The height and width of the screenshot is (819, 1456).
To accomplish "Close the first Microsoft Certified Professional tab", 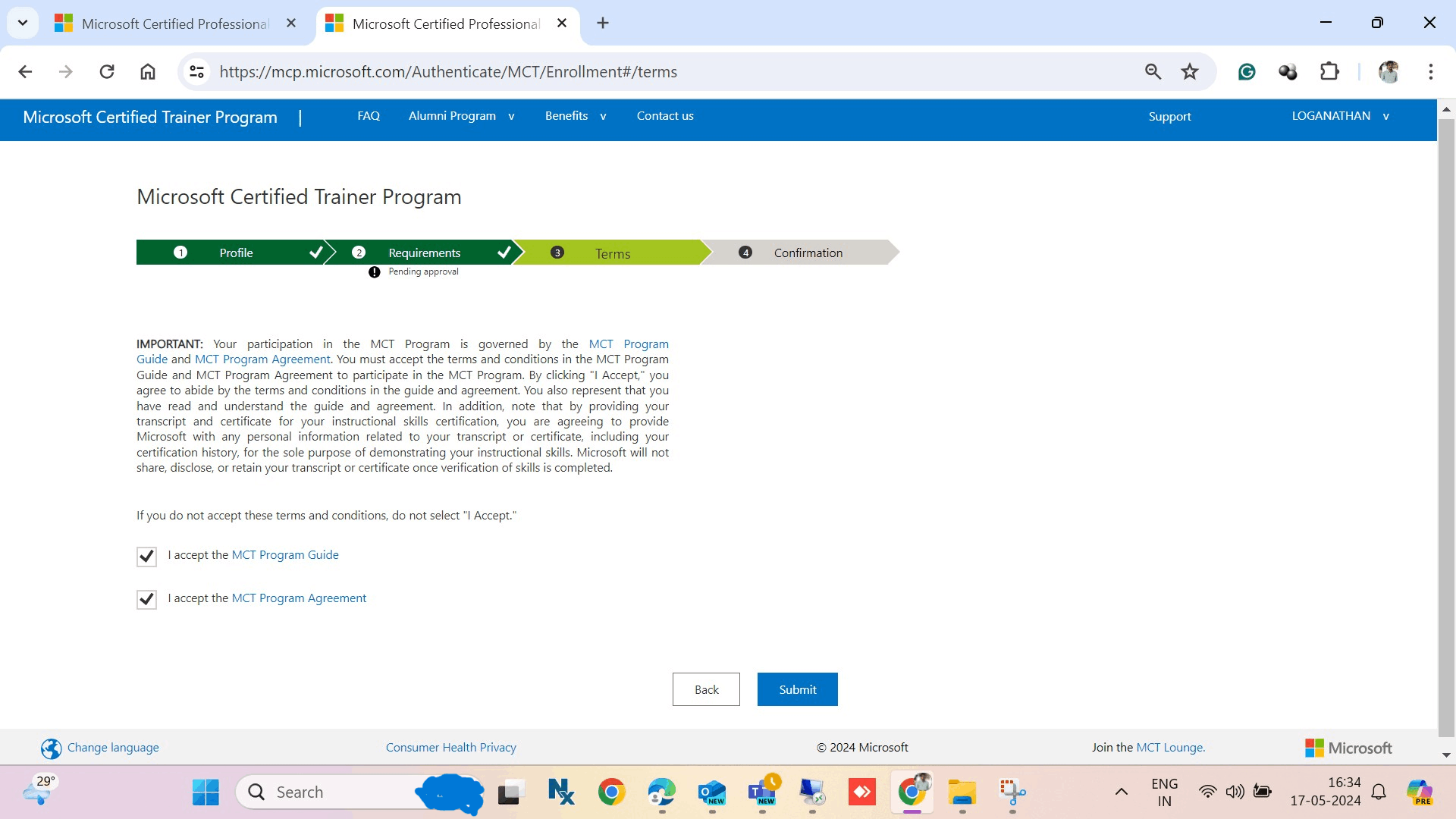I will [x=291, y=23].
